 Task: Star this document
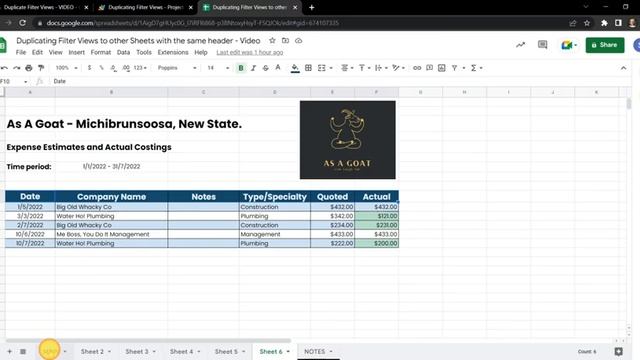click(272, 40)
